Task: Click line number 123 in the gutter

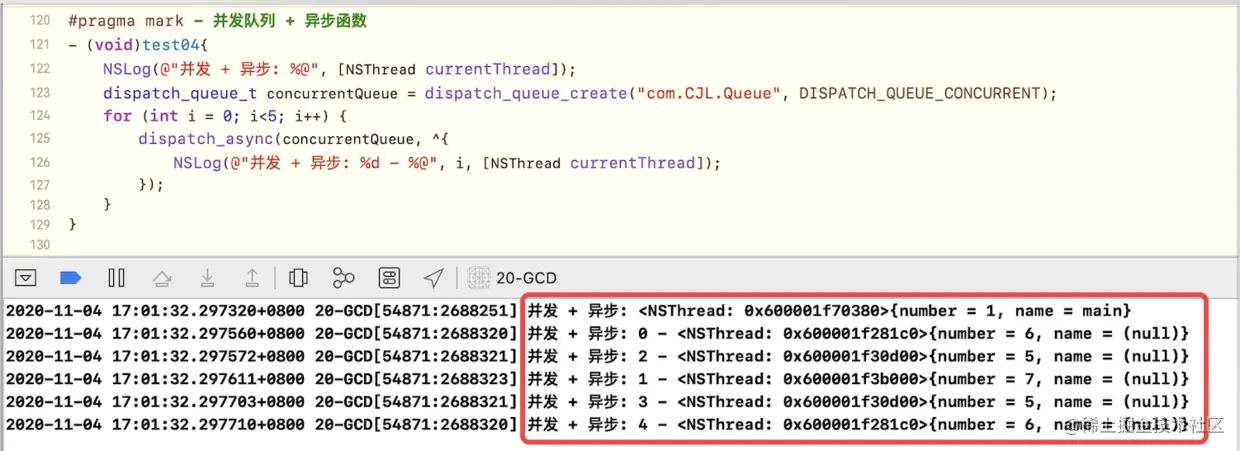Action: (x=39, y=92)
